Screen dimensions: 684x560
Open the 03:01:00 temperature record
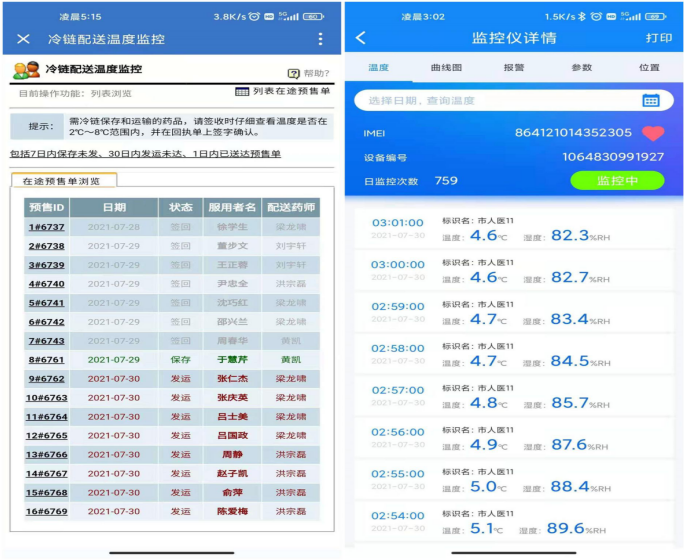pos(513,229)
